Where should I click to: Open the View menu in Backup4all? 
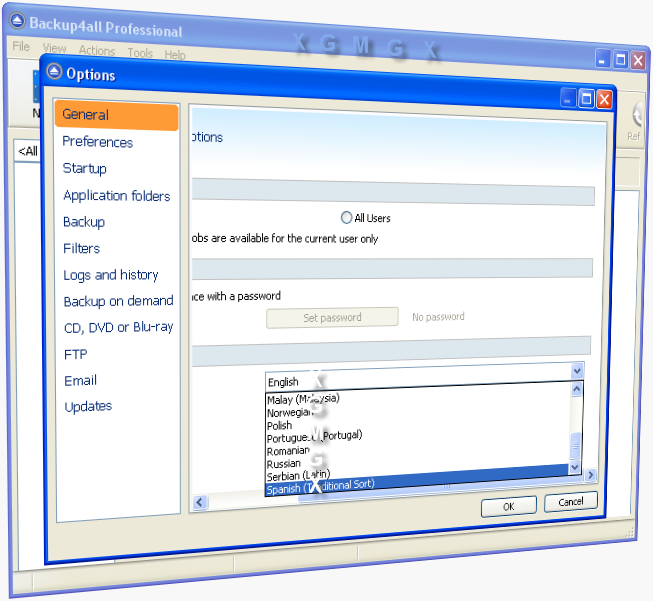pos(55,48)
